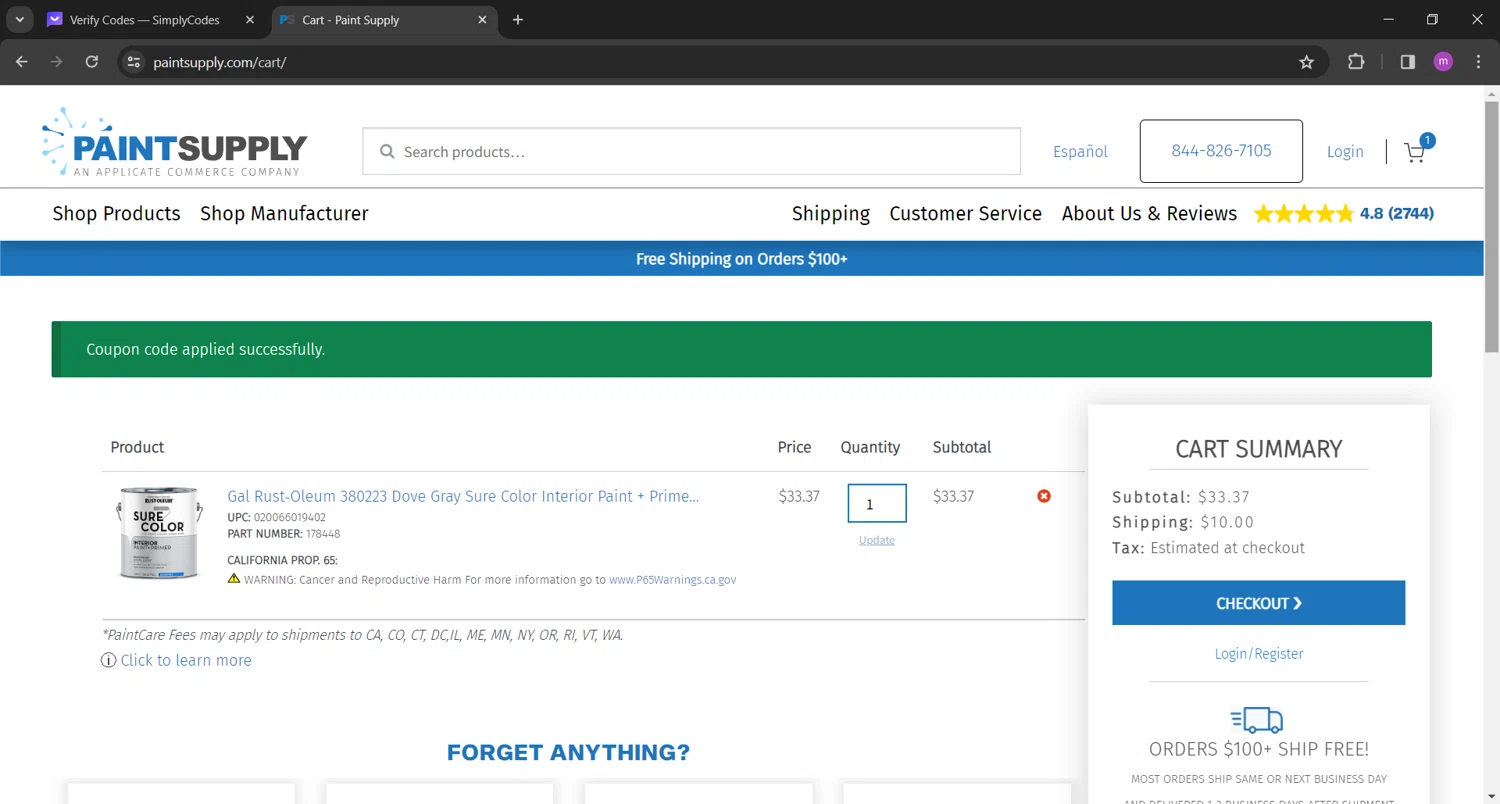Viewport: 1500px width, 804px height.
Task: Click the 844-826-7105 phone button
Action: tap(1221, 151)
